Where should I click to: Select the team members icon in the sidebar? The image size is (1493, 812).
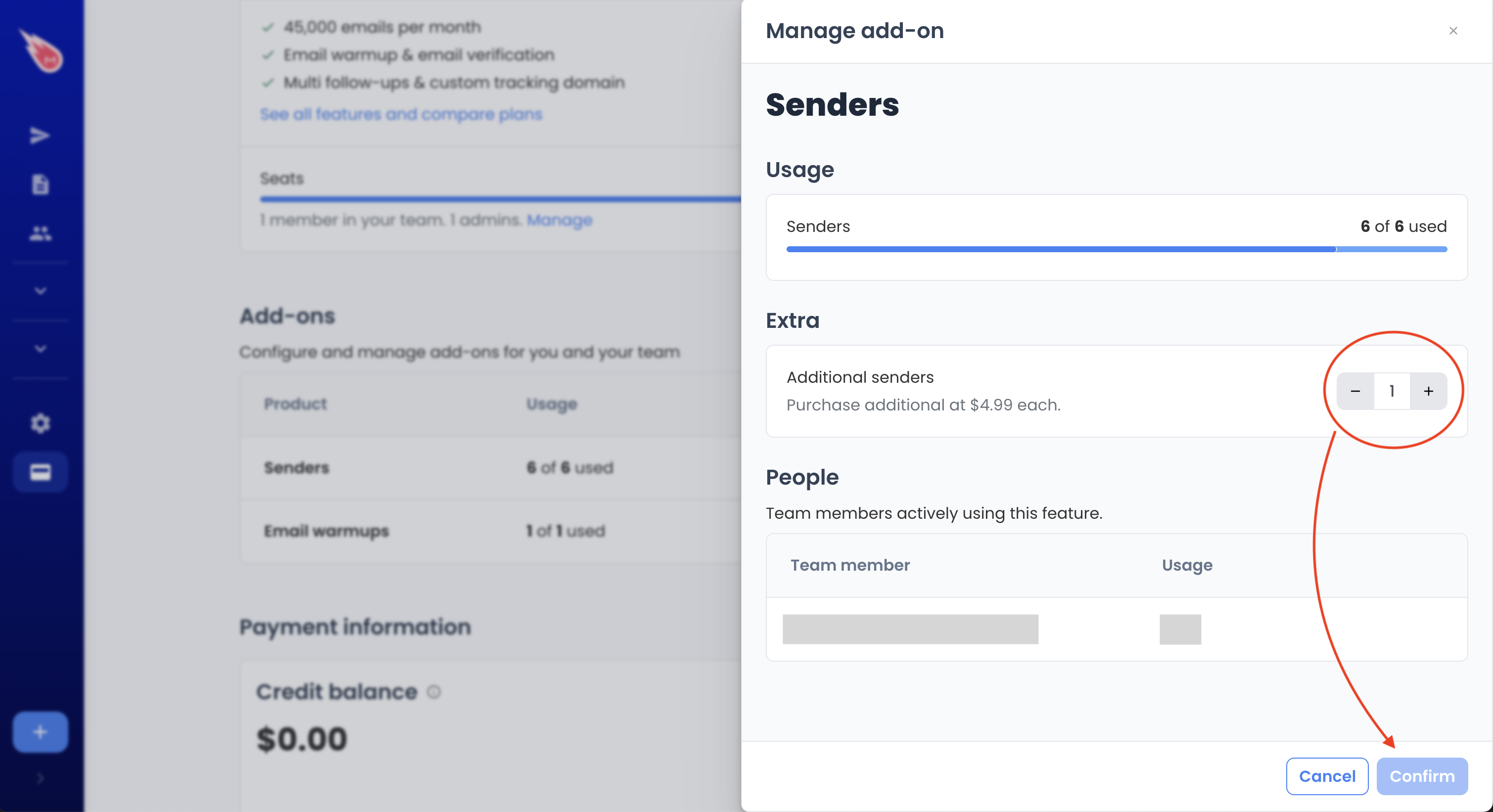pyautogui.click(x=40, y=233)
